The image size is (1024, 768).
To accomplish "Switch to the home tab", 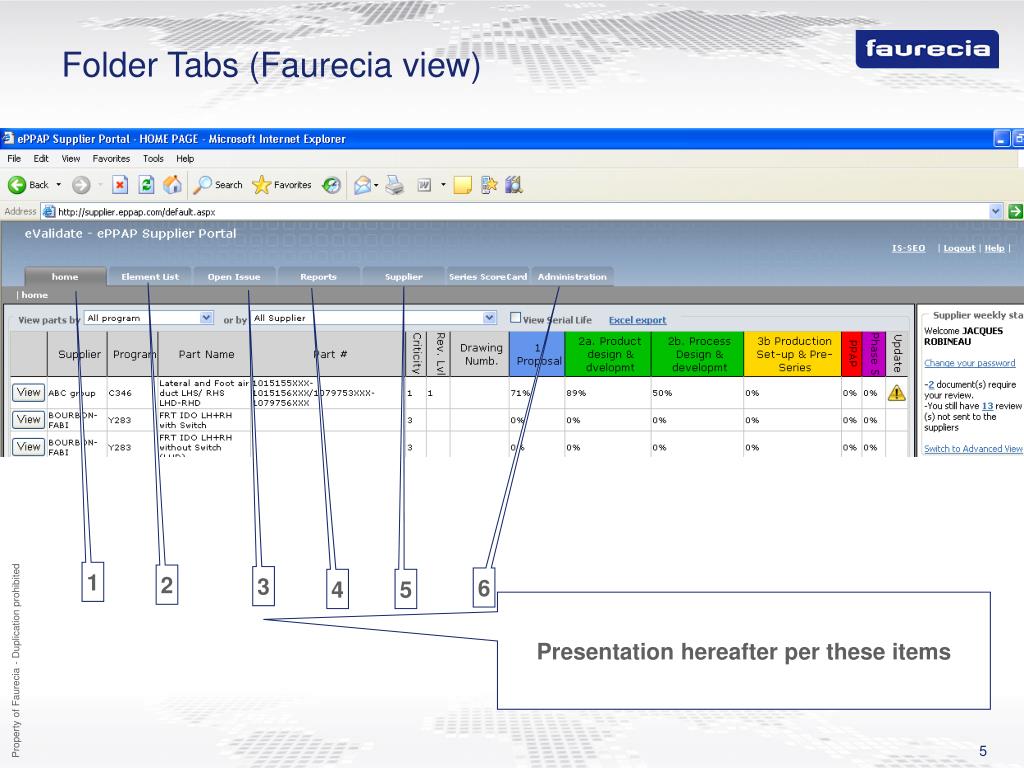I will [65, 276].
